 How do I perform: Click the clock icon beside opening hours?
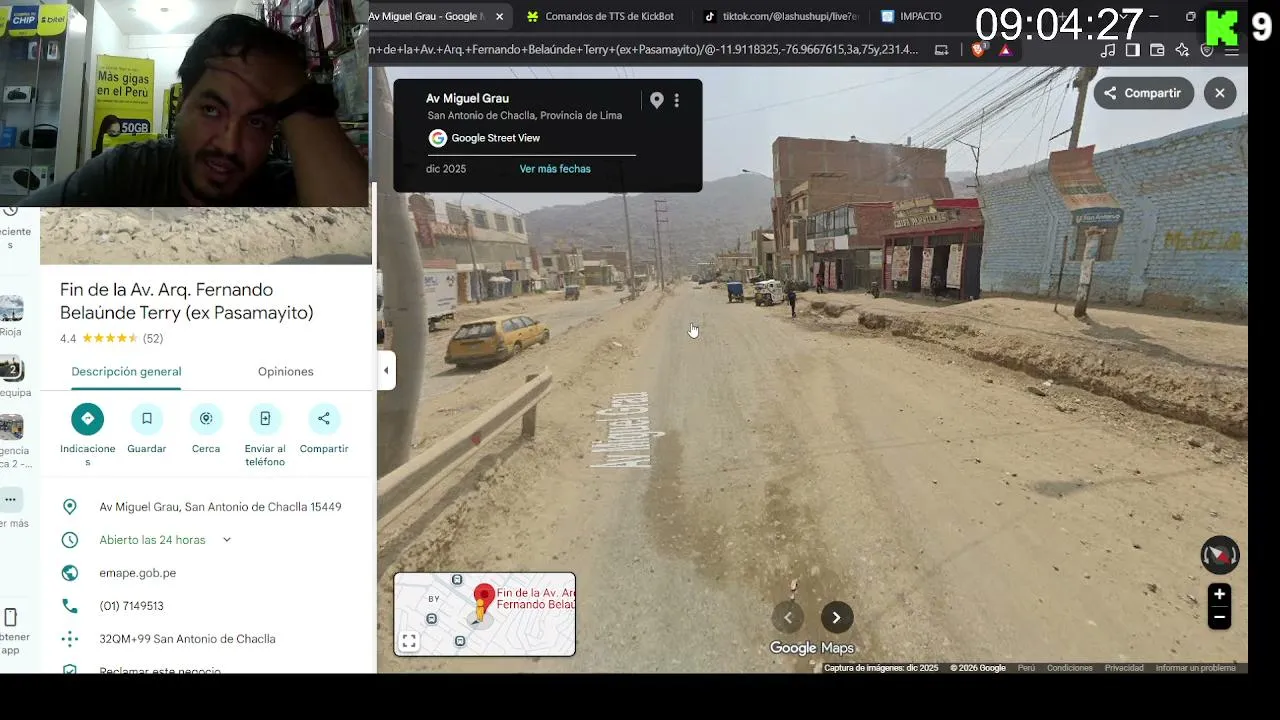click(70, 540)
